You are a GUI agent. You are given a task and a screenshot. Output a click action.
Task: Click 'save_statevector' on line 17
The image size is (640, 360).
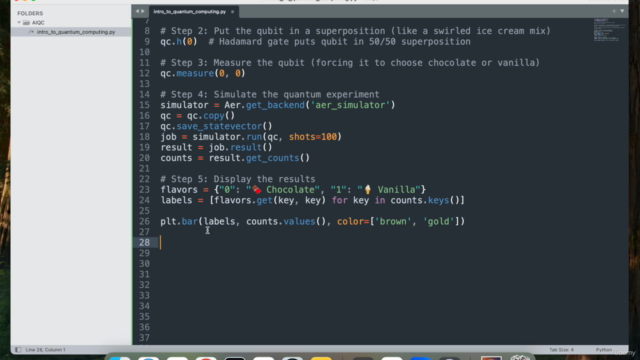[x=219, y=127]
